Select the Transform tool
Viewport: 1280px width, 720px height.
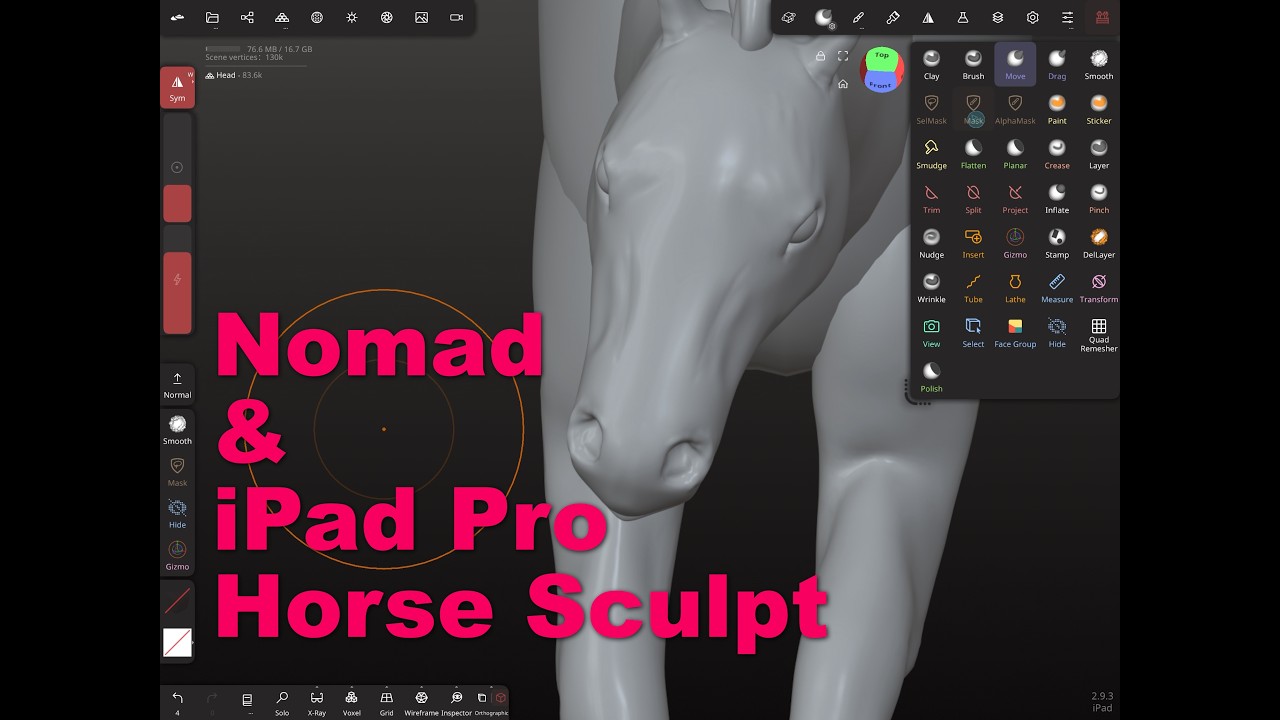click(1099, 289)
